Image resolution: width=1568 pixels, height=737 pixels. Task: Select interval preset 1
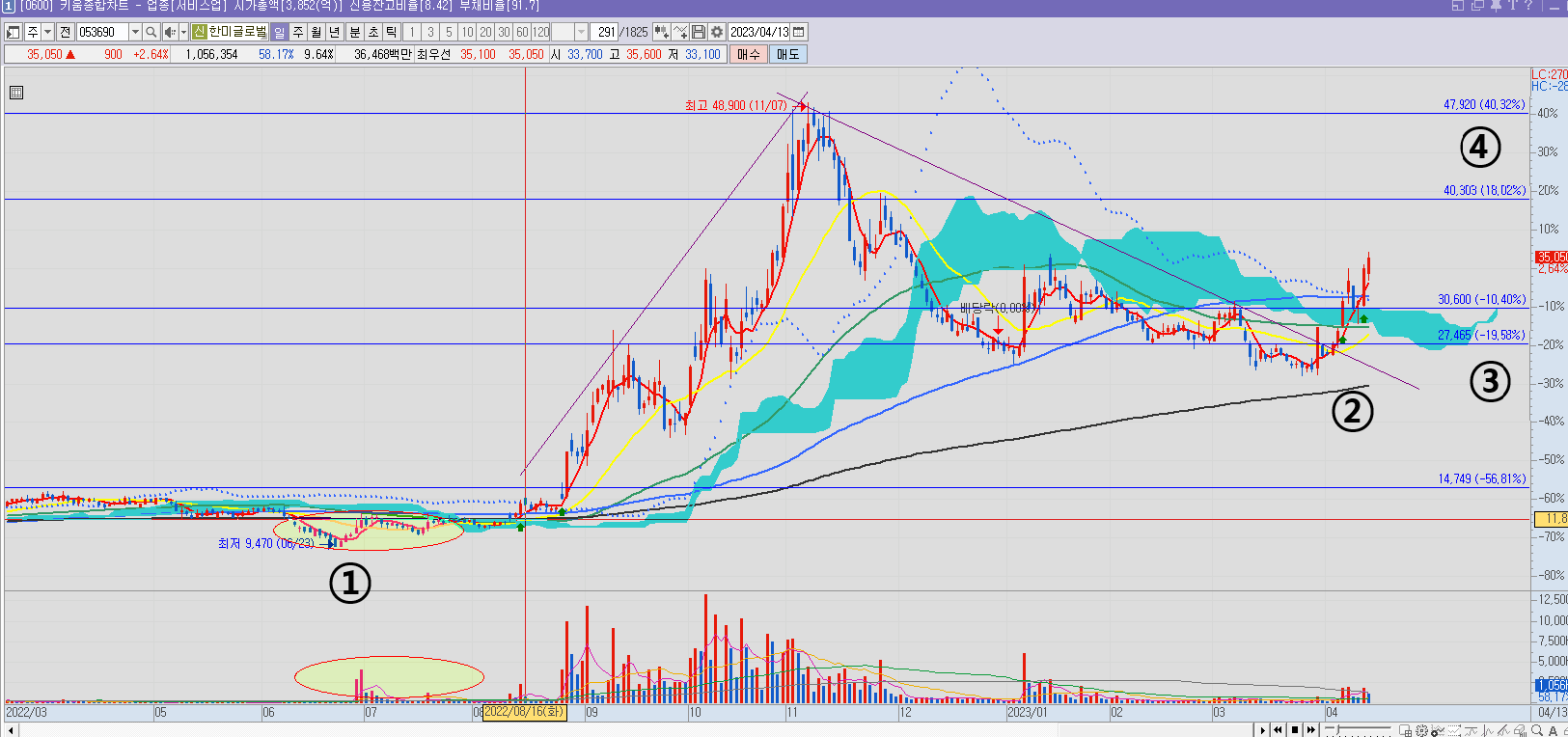point(412,32)
